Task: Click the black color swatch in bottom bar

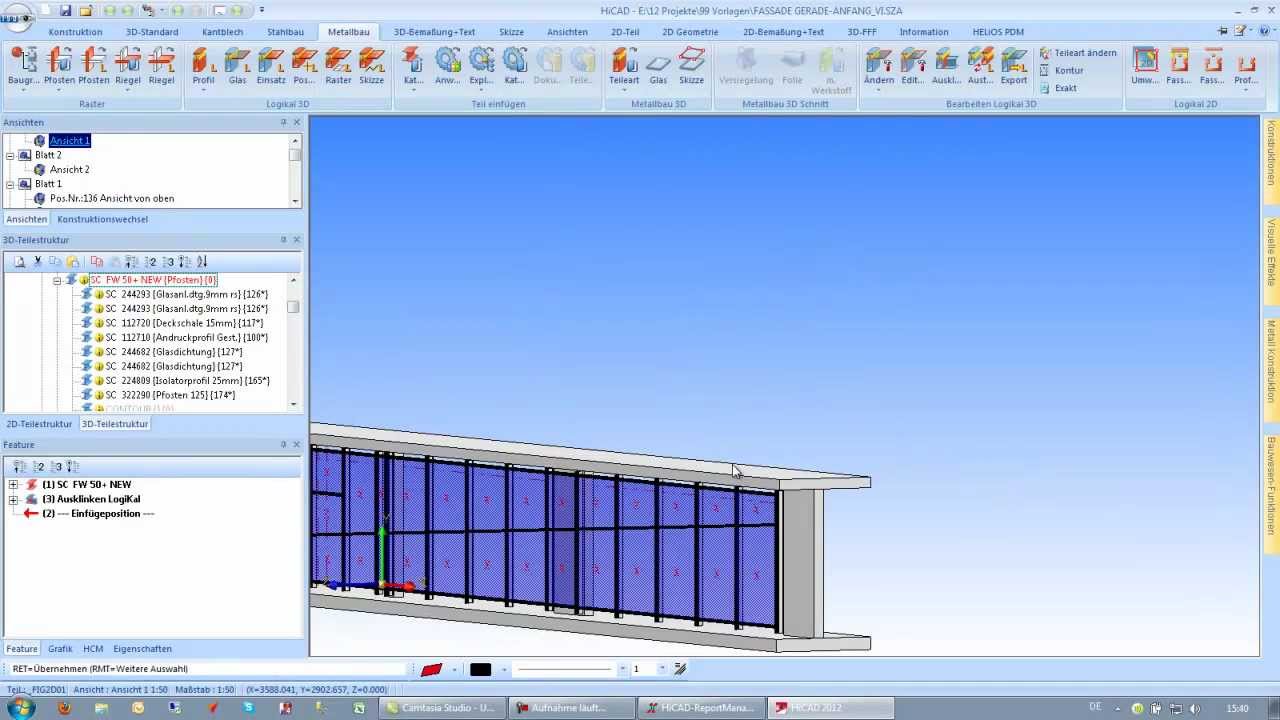Action: click(481, 669)
